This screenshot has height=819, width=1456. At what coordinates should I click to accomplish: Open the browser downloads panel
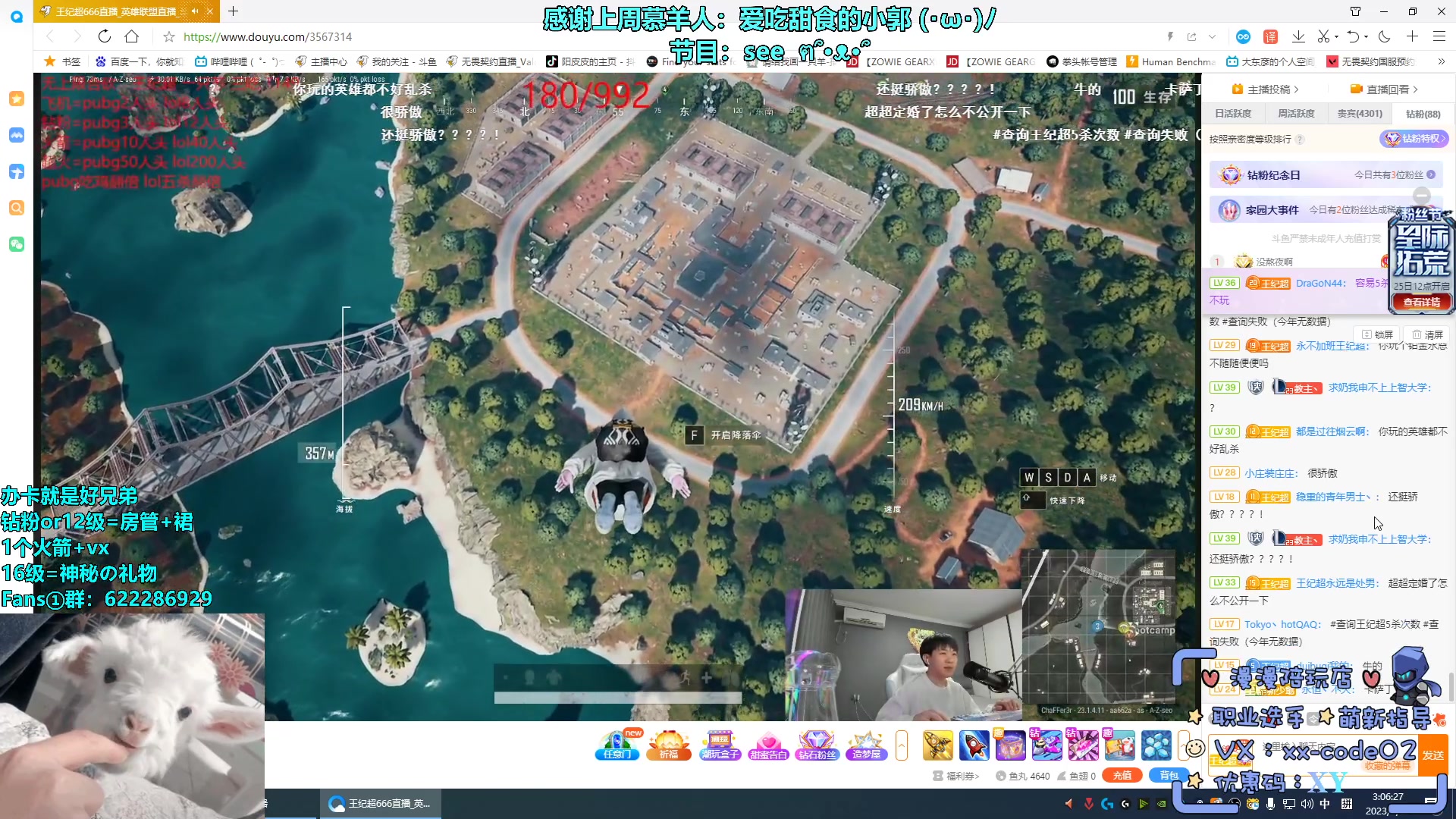coord(1298,36)
